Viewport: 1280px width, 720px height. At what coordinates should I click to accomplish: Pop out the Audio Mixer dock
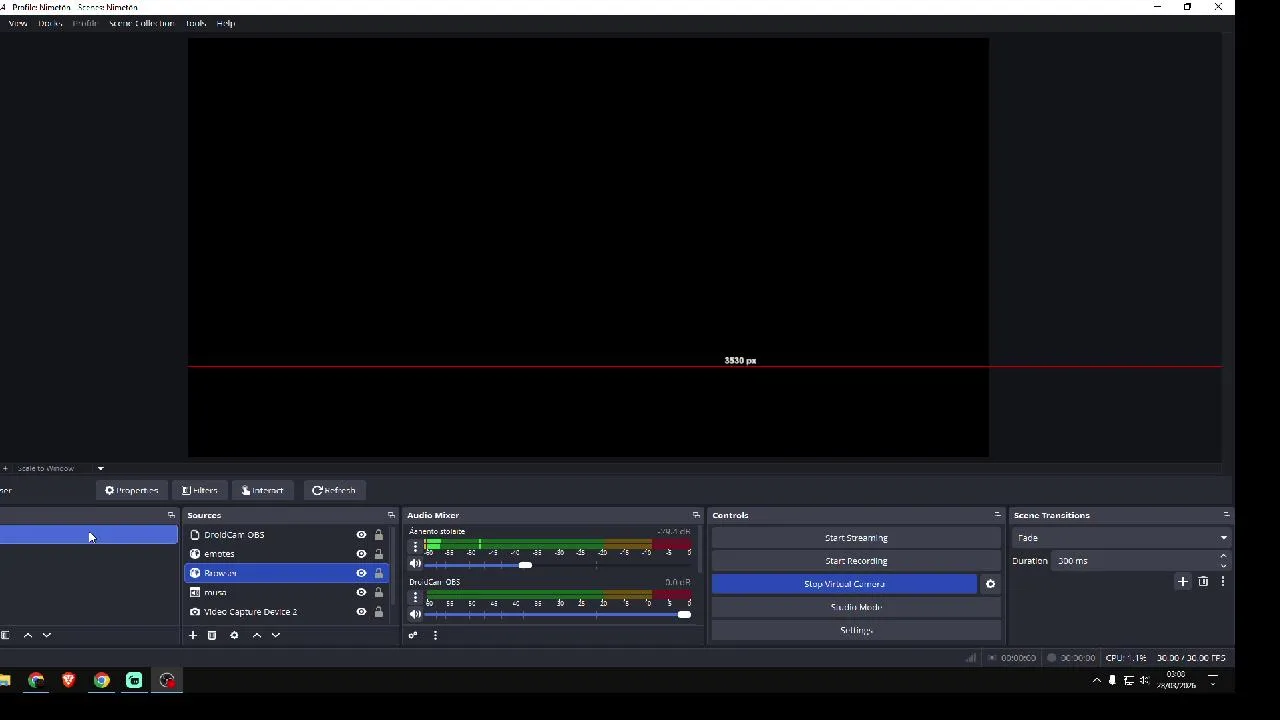click(696, 515)
